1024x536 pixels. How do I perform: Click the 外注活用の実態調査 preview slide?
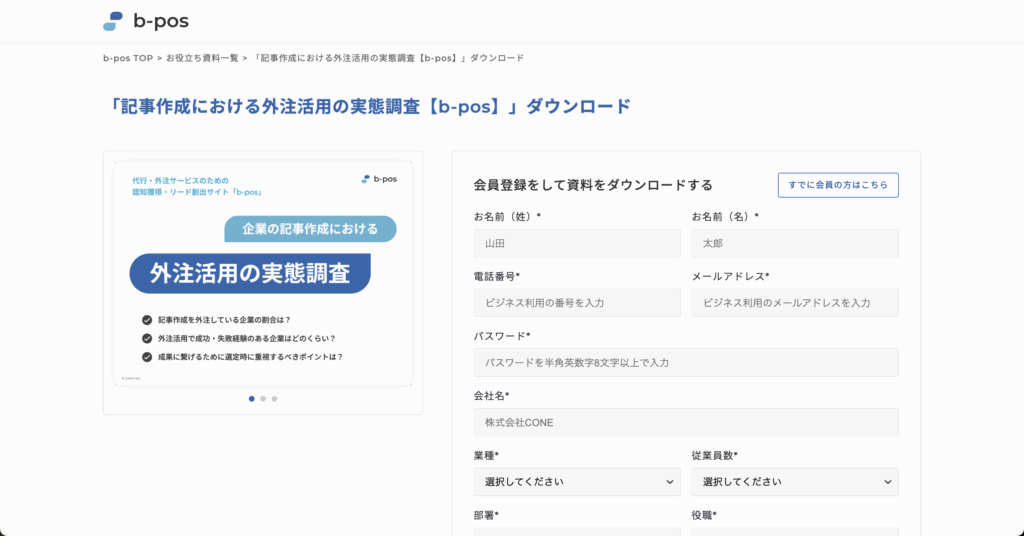(x=263, y=274)
